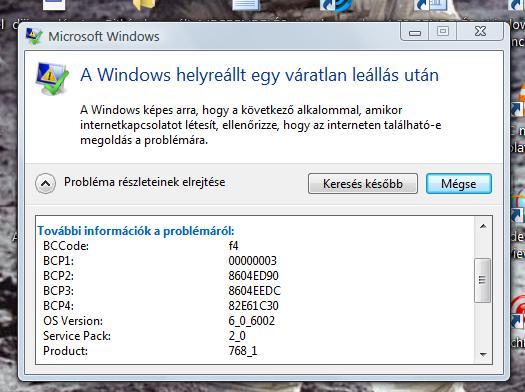The image size is (525, 392).
Task: Click the Mégse button
Action: tap(459, 183)
